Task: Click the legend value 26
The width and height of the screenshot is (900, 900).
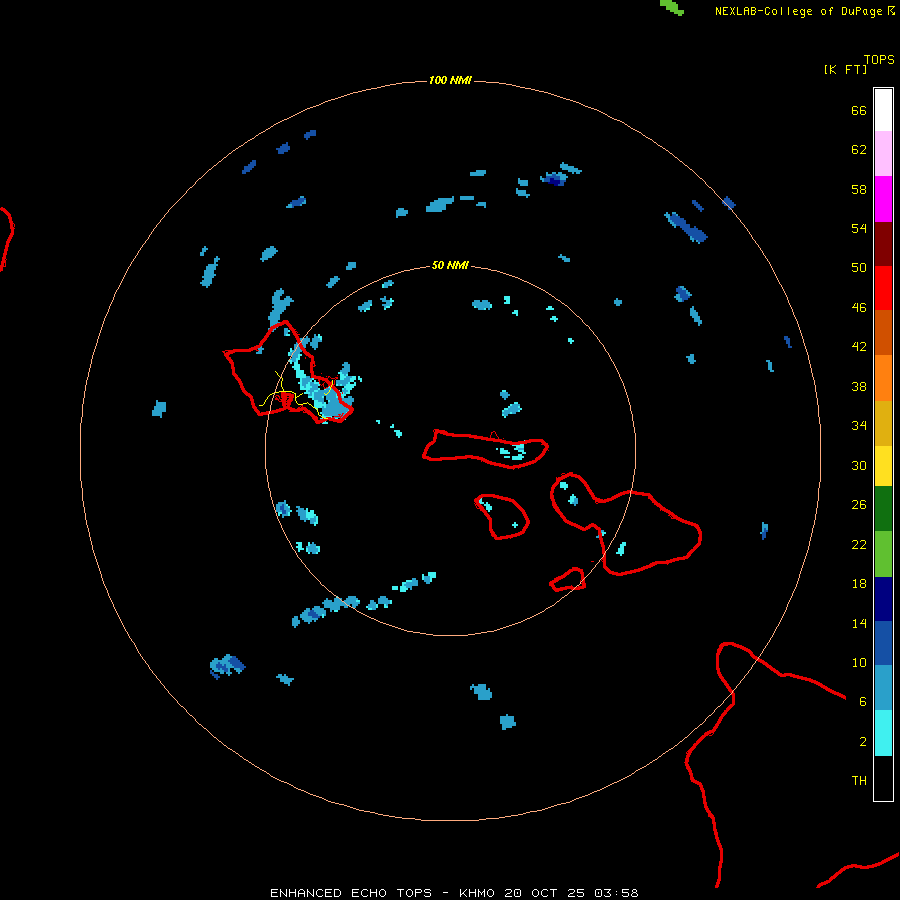Action: point(859,505)
